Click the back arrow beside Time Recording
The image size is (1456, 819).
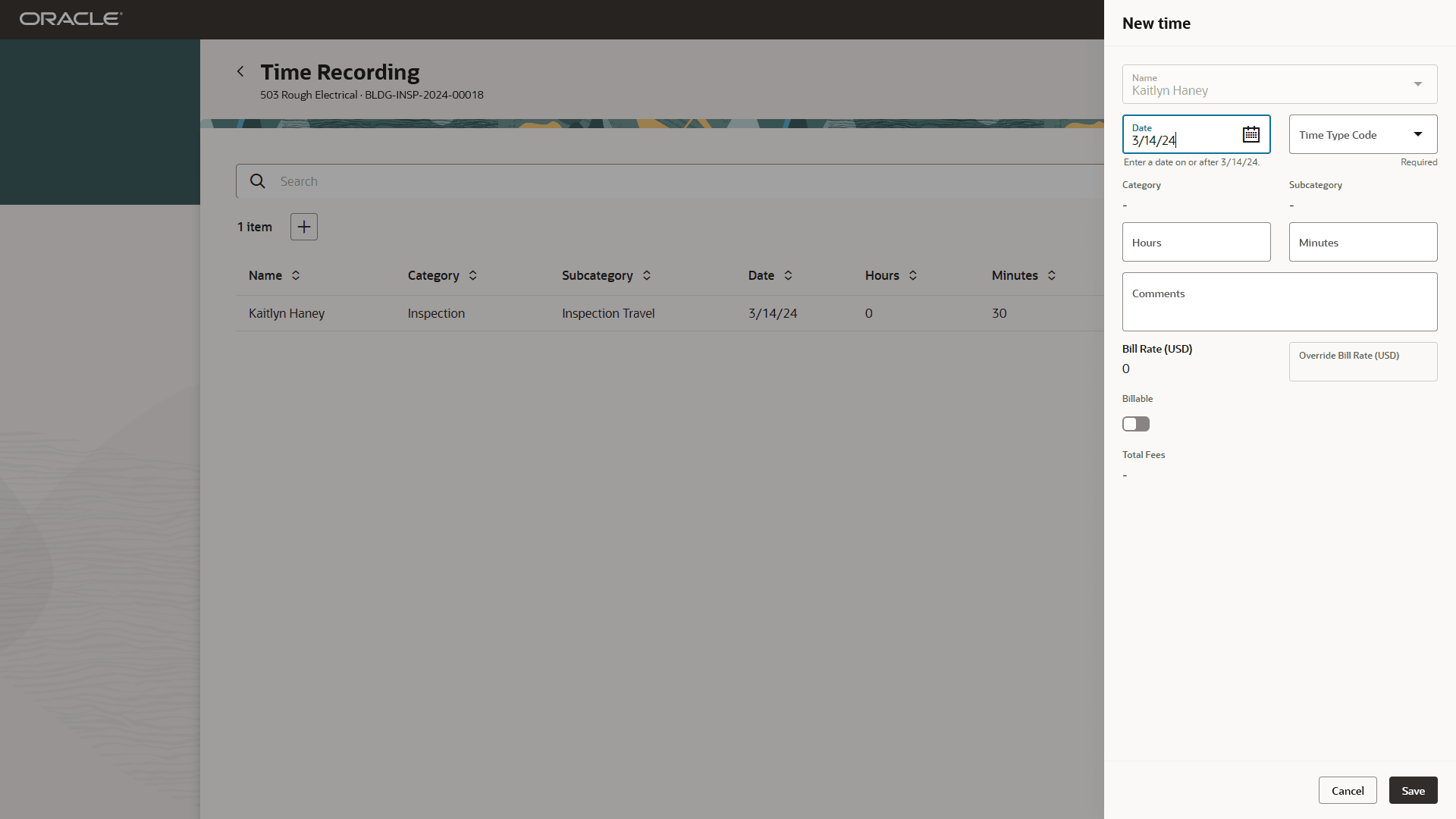pyautogui.click(x=240, y=71)
